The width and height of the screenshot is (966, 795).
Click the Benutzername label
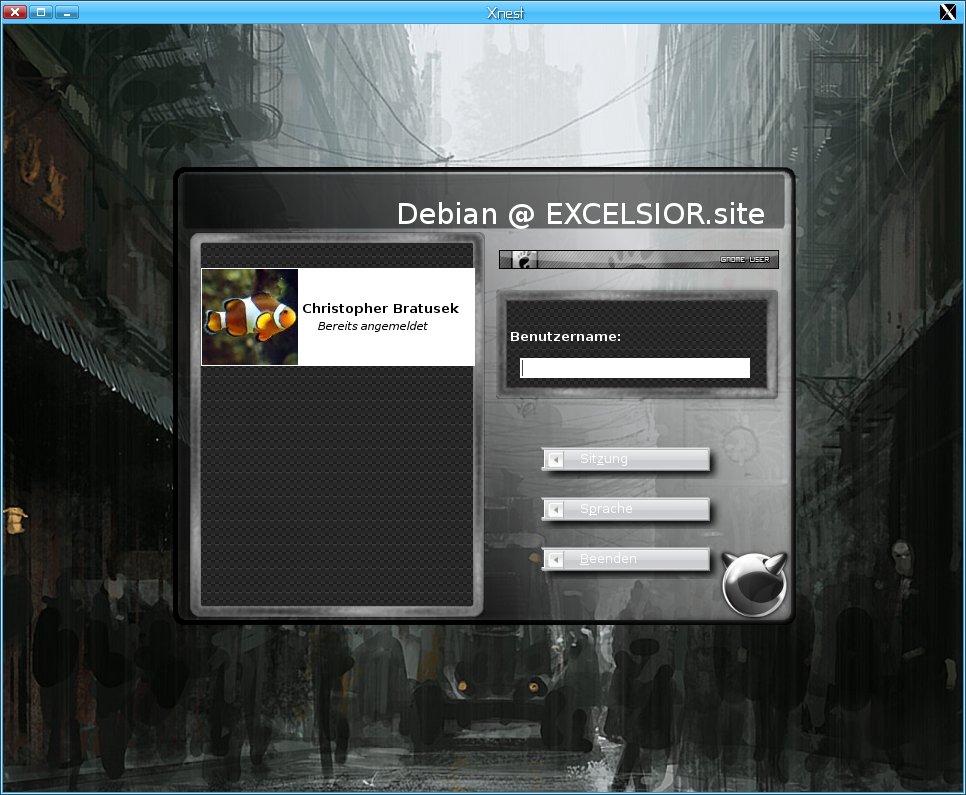[565, 336]
